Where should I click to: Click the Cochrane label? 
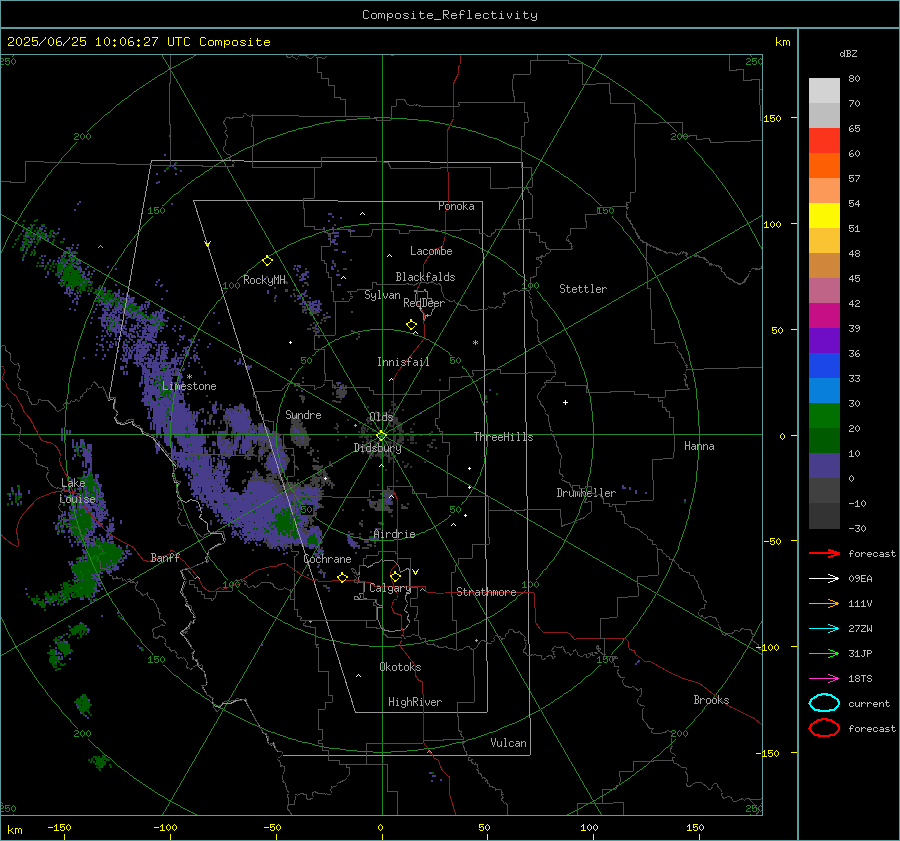click(x=327, y=559)
